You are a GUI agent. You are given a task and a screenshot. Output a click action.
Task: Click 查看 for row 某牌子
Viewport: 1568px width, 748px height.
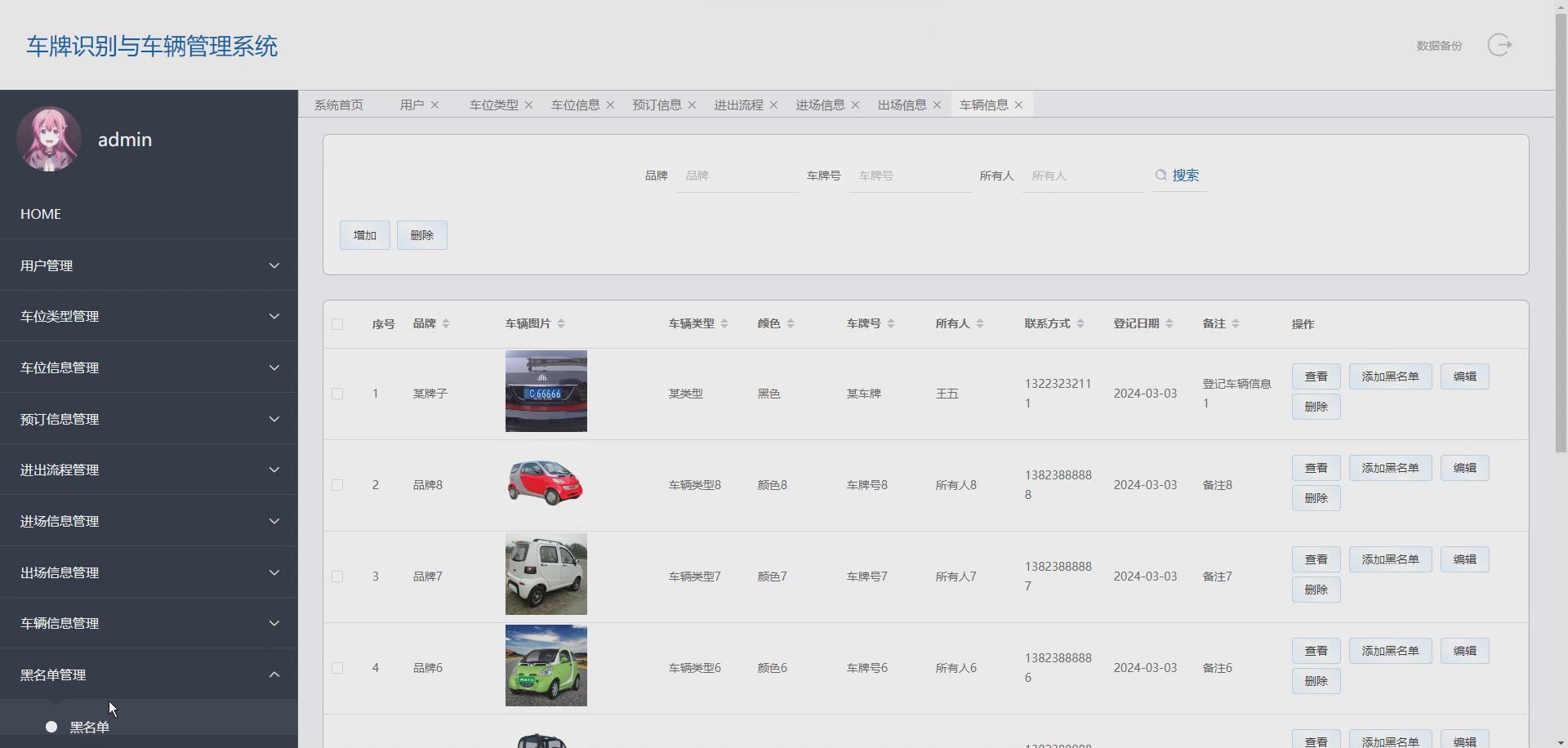click(1316, 376)
